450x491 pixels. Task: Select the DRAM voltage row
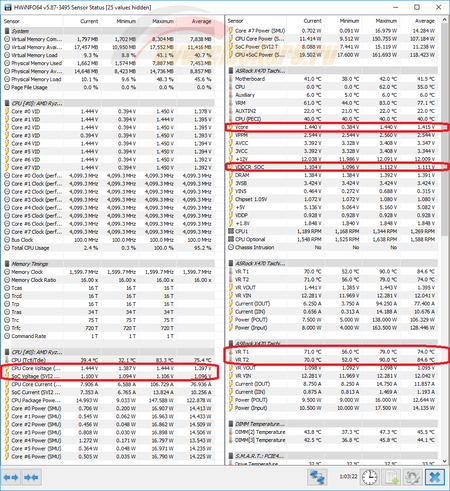[x=333, y=175]
